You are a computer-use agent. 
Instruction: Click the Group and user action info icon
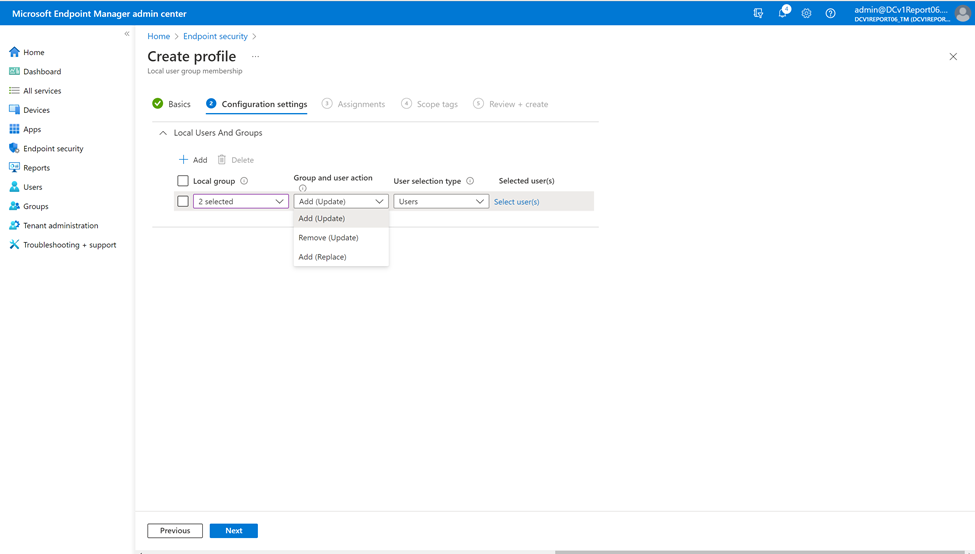point(303,188)
